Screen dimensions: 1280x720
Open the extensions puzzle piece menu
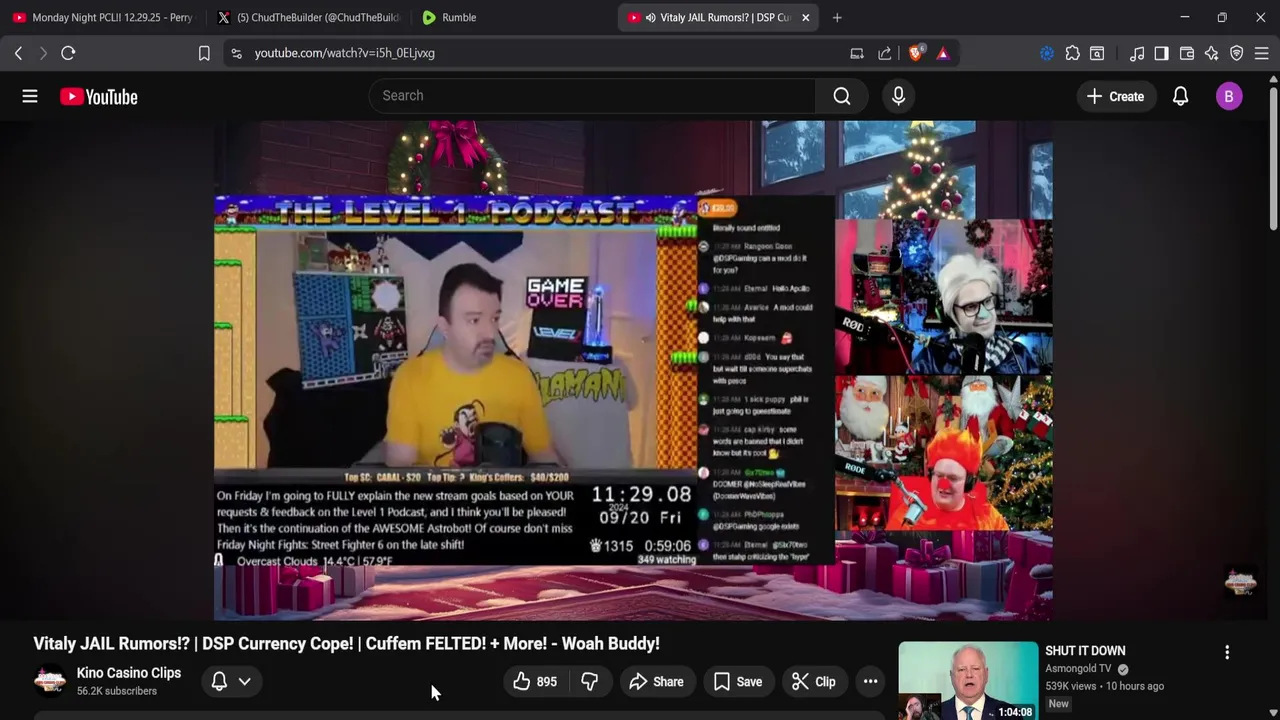[1072, 53]
